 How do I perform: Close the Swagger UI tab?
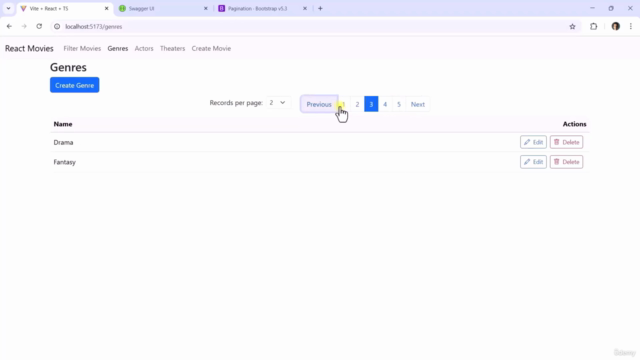206,8
